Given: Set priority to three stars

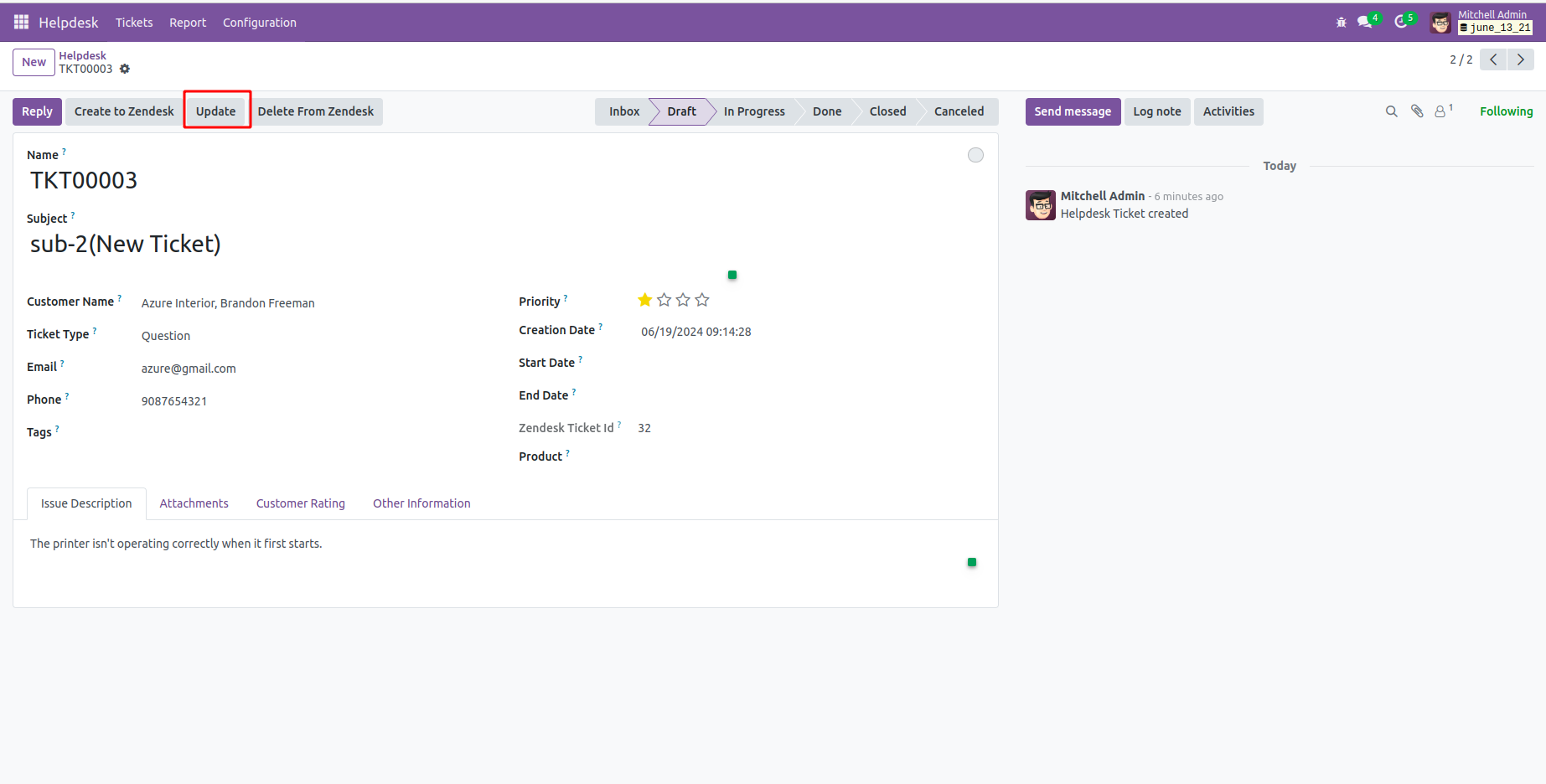Looking at the screenshot, I should pos(683,300).
